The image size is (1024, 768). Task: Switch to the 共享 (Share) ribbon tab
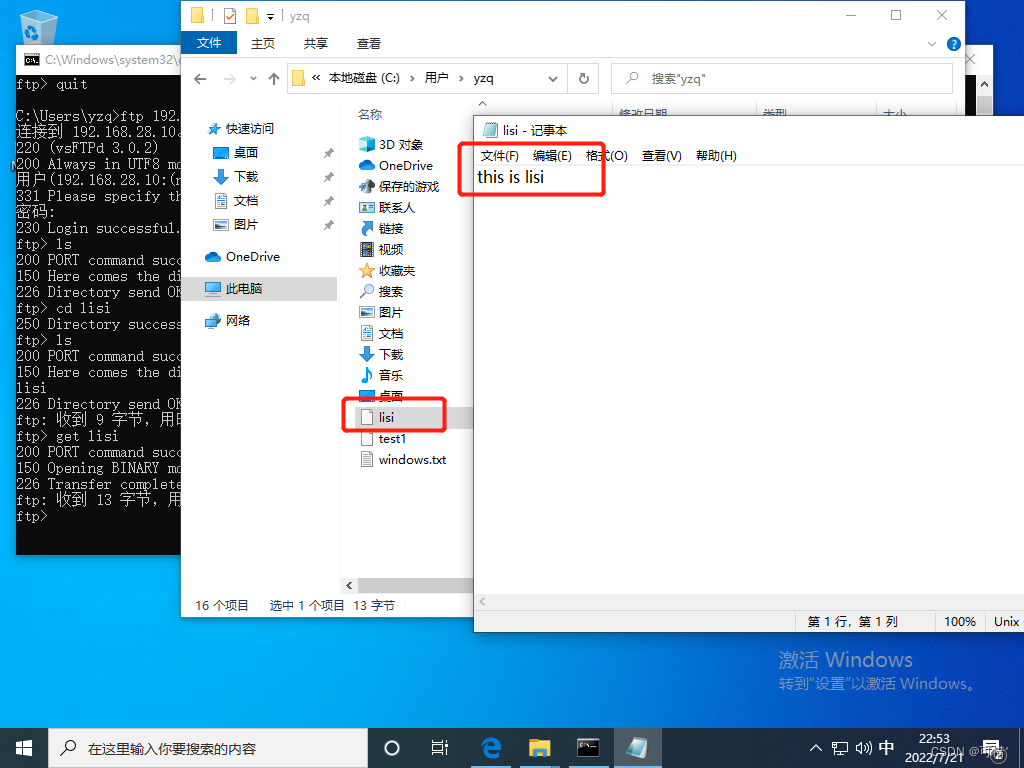click(x=314, y=43)
